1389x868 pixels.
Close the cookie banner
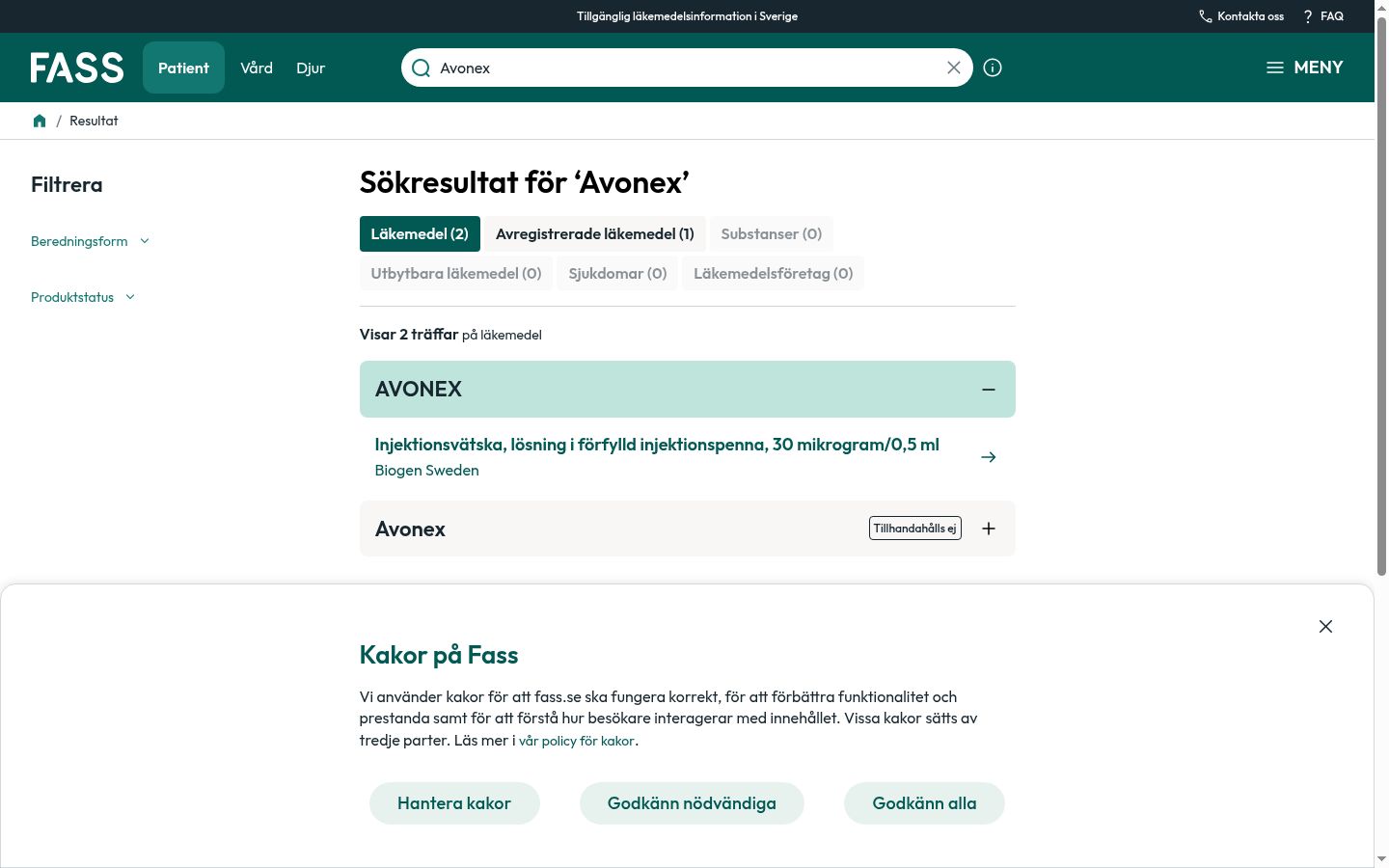[1325, 626]
